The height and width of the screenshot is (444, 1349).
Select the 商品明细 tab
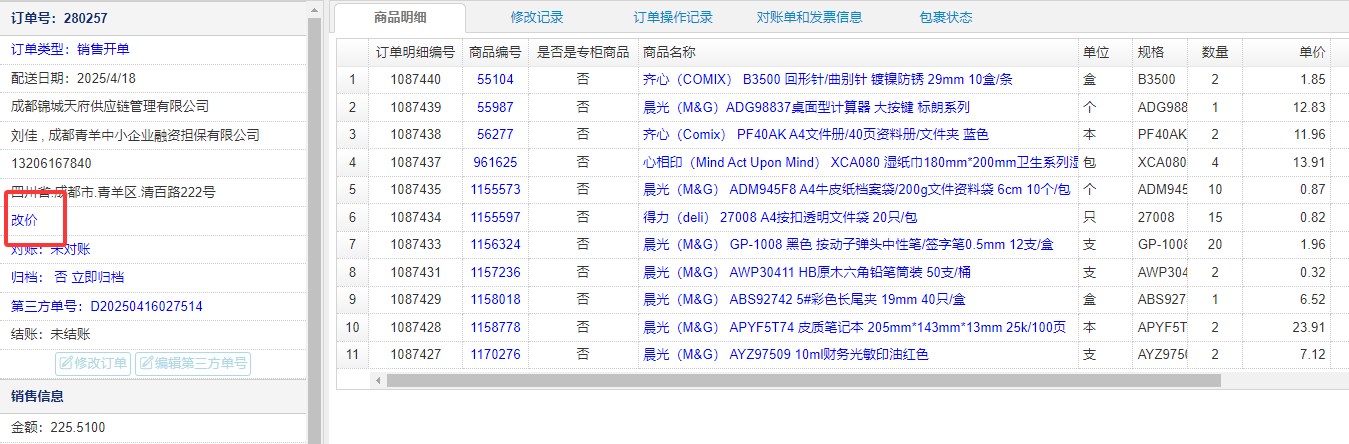point(400,17)
